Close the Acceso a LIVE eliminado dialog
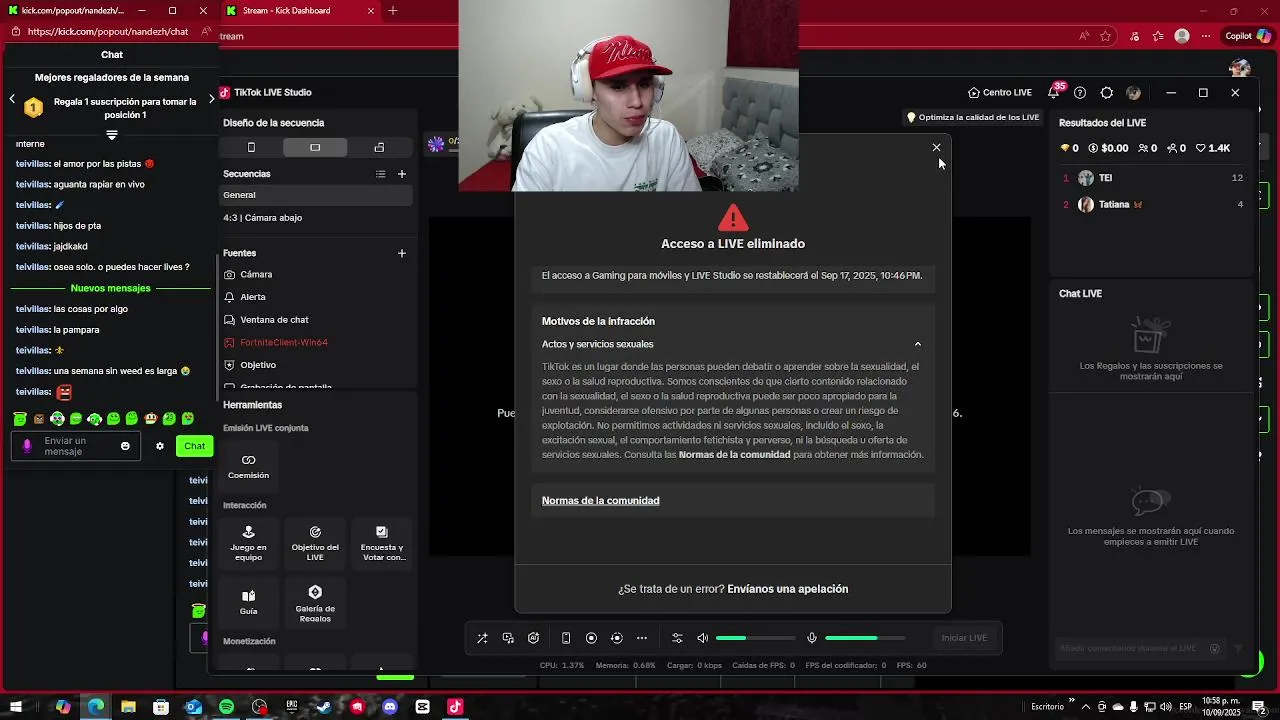This screenshot has width=1280, height=720. pyautogui.click(x=936, y=147)
